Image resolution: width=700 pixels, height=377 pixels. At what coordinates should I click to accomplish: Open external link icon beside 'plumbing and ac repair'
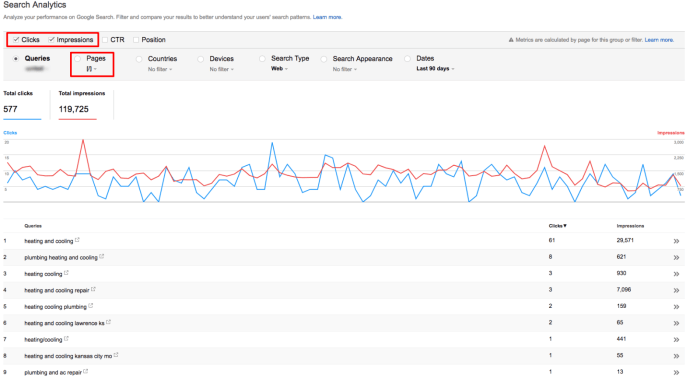point(86,372)
